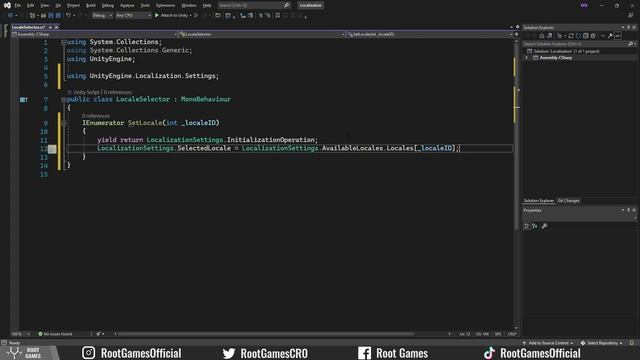This screenshot has height=360, width=640.
Task: Click Attach to Unity play button
Action: tap(171, 16)
